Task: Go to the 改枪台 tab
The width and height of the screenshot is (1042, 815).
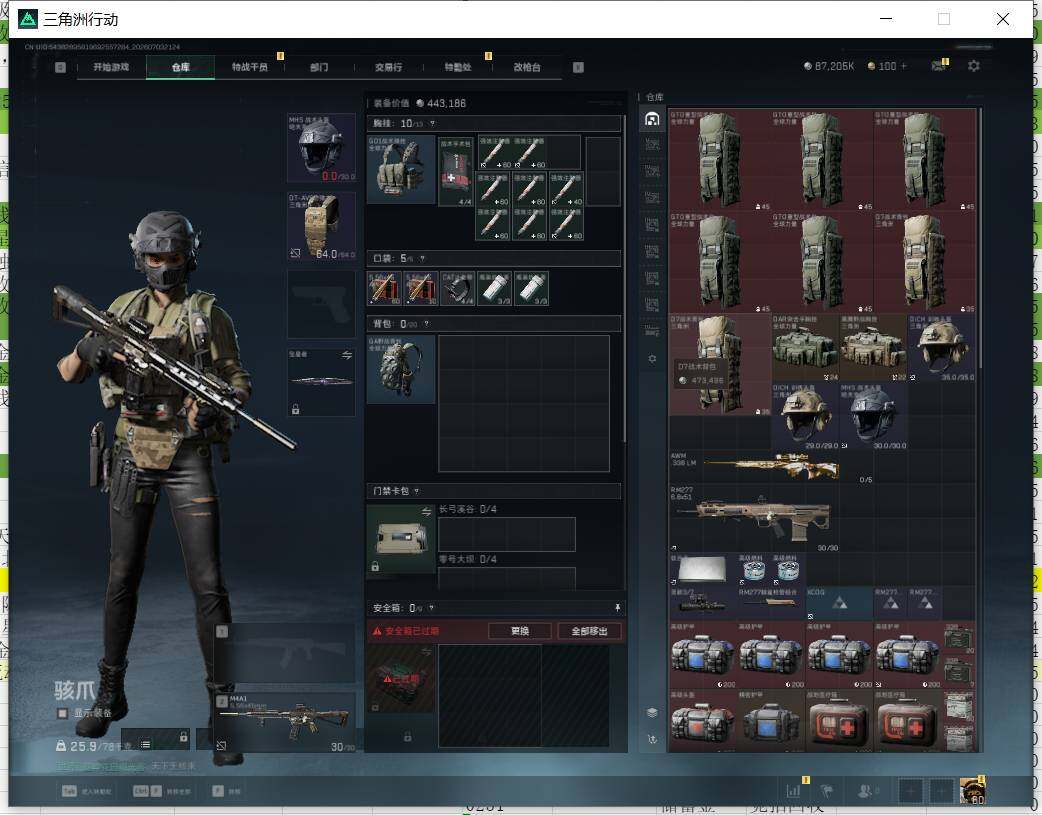Action: coord(527,67)
